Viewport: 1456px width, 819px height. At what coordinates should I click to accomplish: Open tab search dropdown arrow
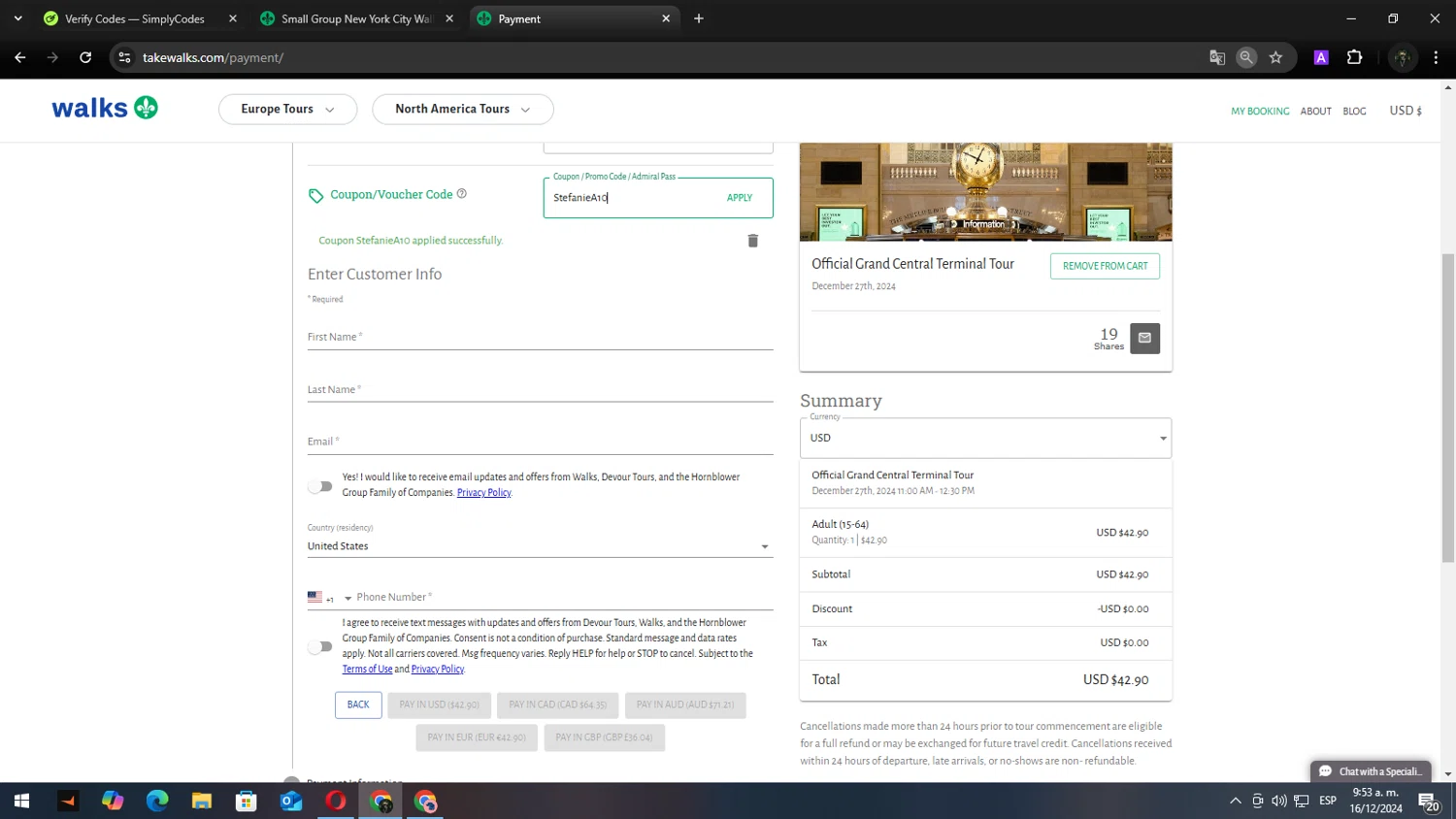click(17, 18)
